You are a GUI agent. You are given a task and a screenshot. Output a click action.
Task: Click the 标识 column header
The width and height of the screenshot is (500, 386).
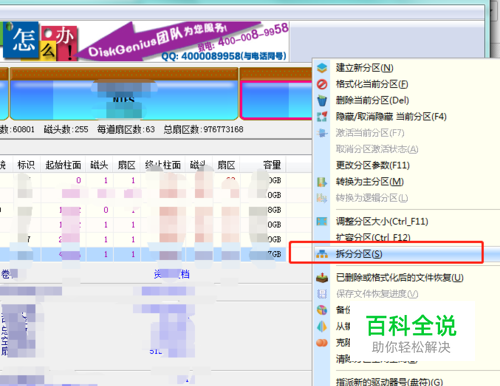click(26, 165)
